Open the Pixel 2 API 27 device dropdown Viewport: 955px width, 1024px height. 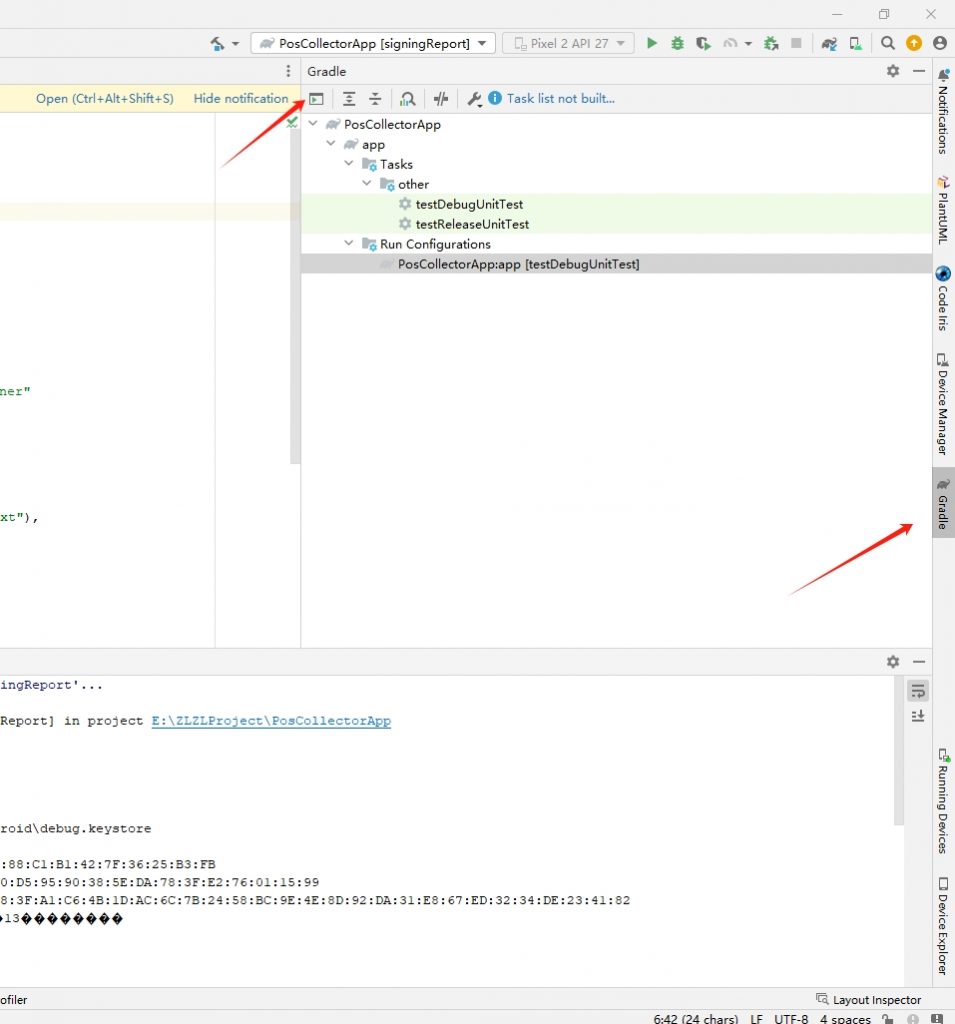pyautogui.click(x=568, y=43)
